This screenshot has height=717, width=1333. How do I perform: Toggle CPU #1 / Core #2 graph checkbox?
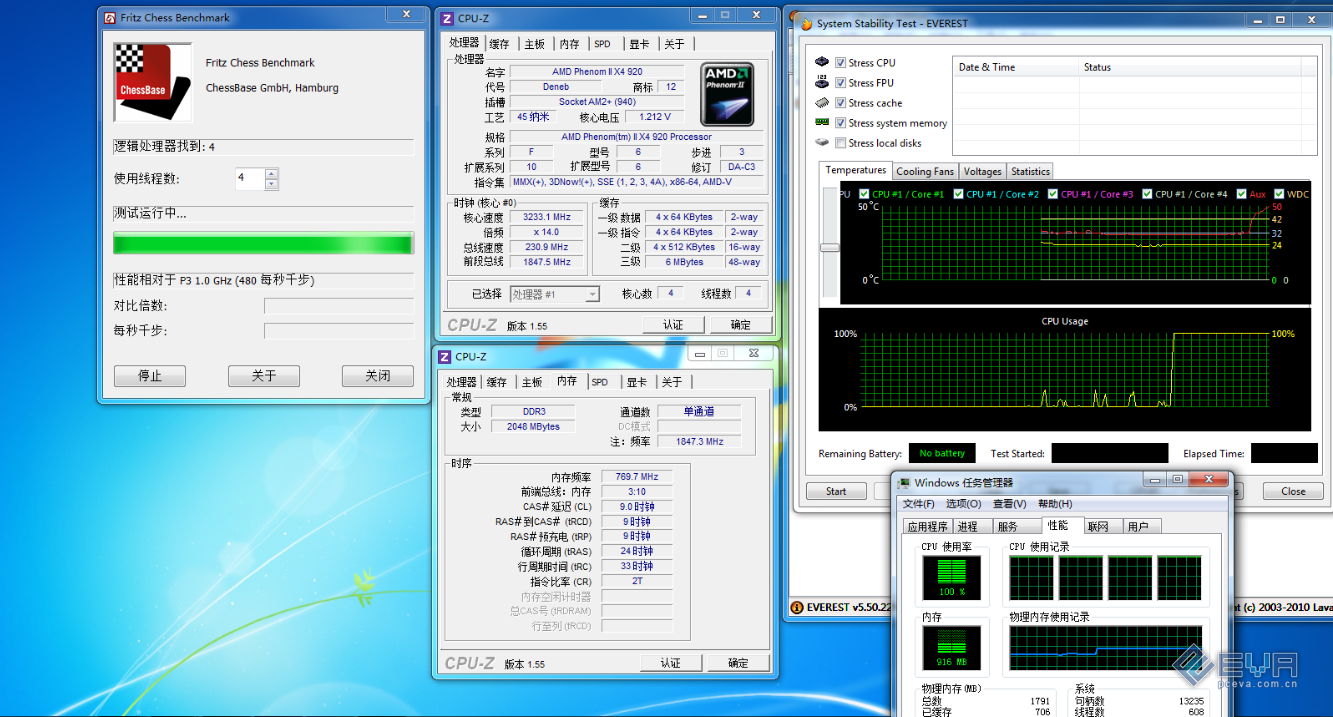(x=959, y=194)
